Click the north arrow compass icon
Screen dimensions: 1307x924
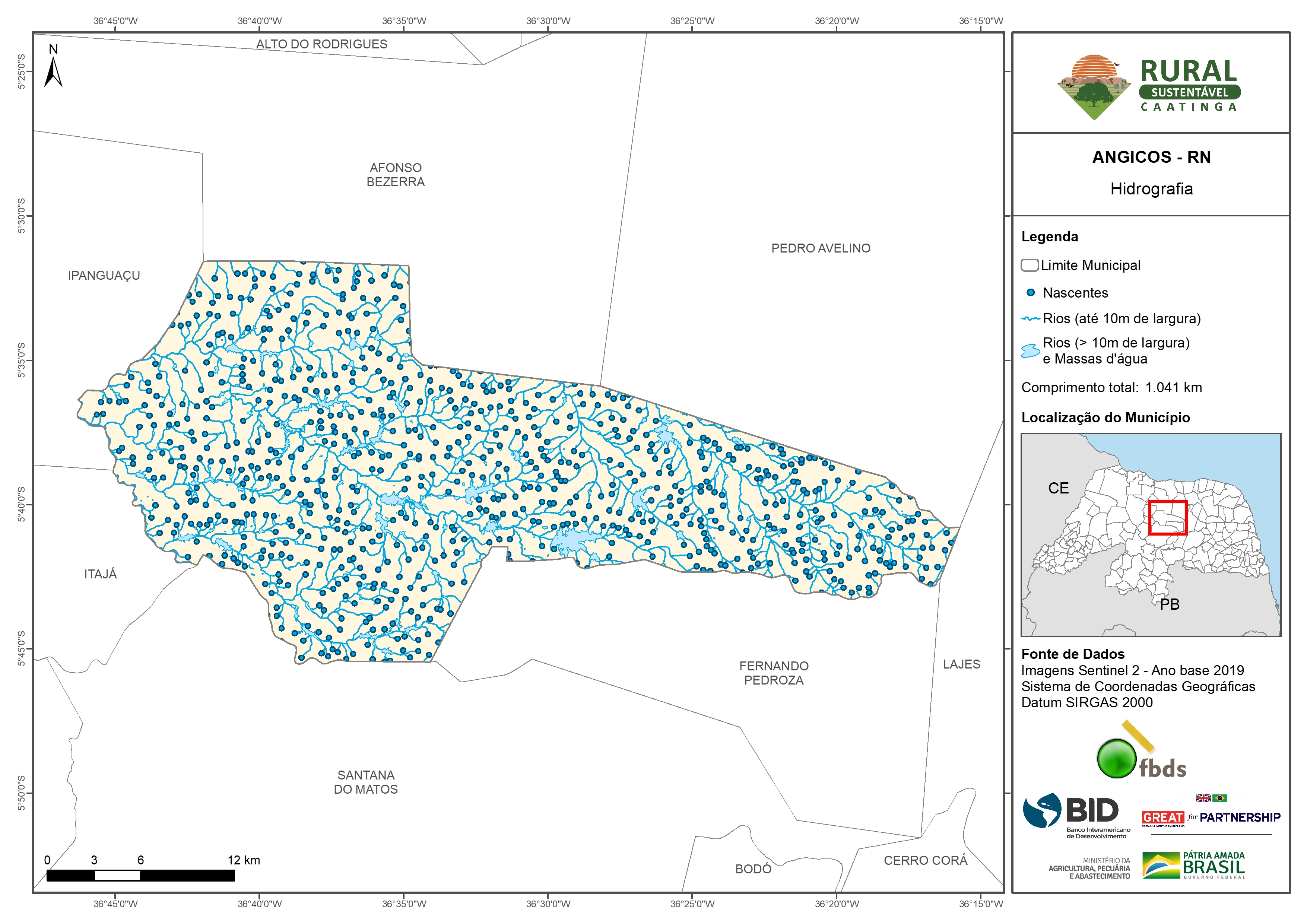[x=53, y=71]
